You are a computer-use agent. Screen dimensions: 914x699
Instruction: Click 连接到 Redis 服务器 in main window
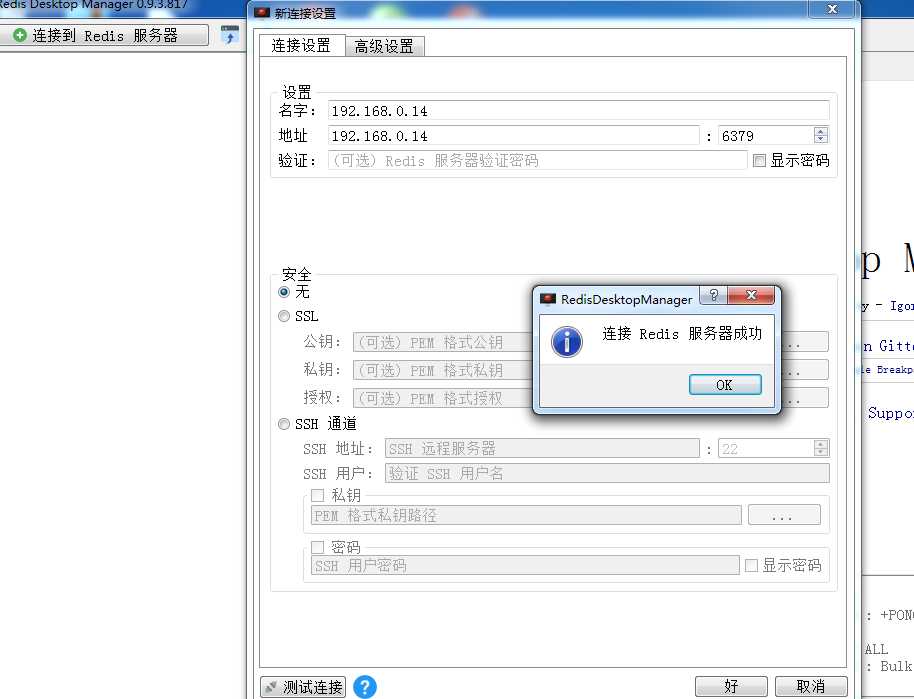tap(104, 35)
